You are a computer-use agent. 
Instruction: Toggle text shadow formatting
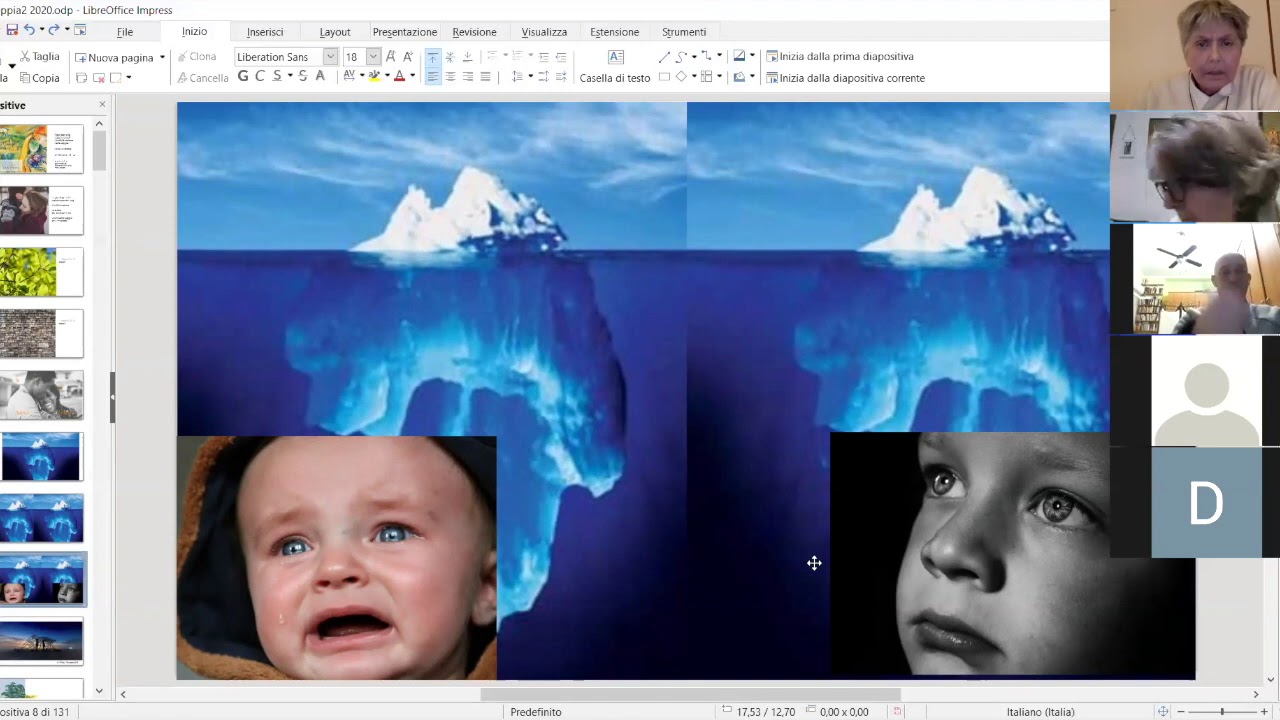click(320, 77)
